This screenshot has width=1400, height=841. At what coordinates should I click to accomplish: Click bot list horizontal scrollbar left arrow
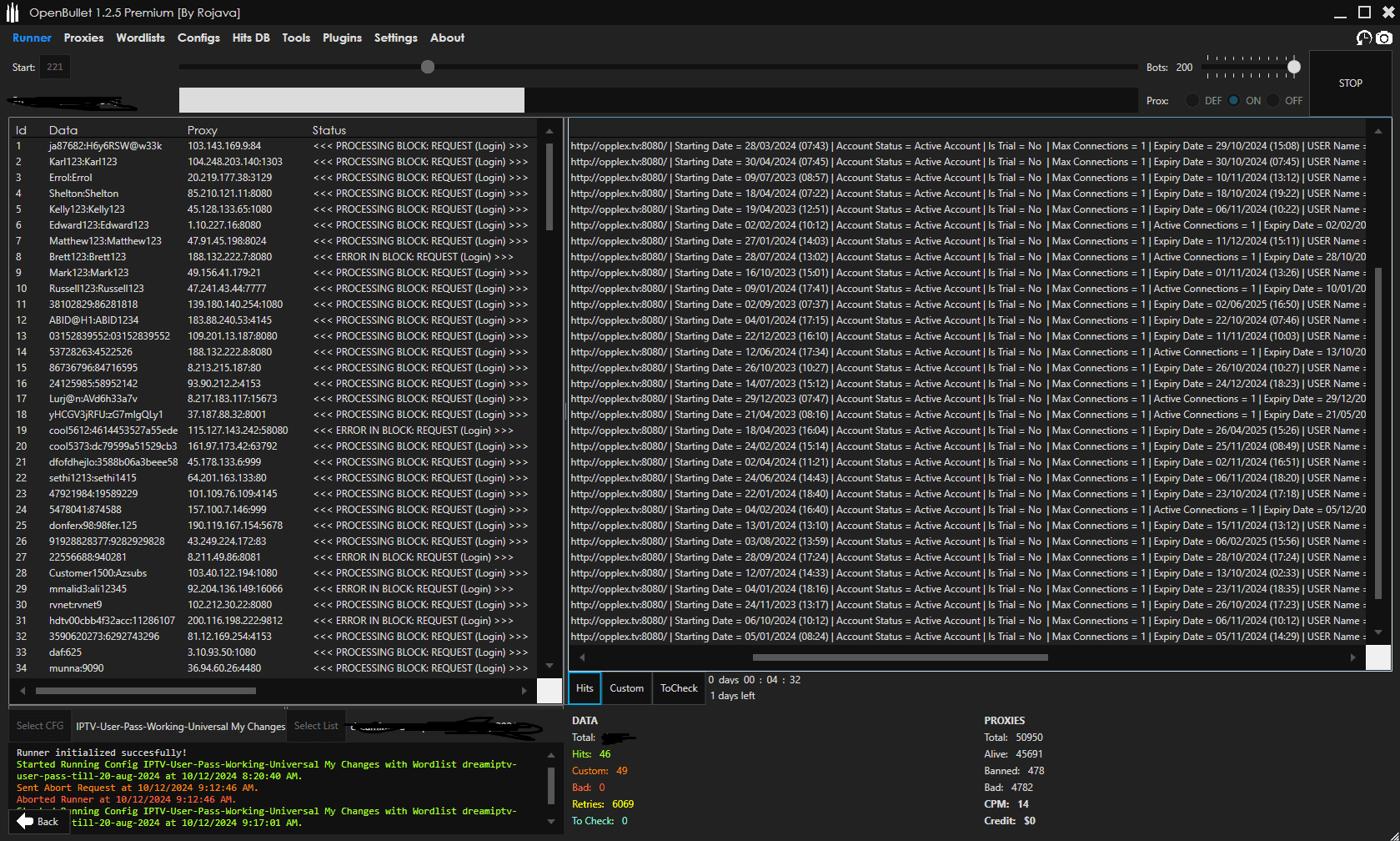point(23,691)
